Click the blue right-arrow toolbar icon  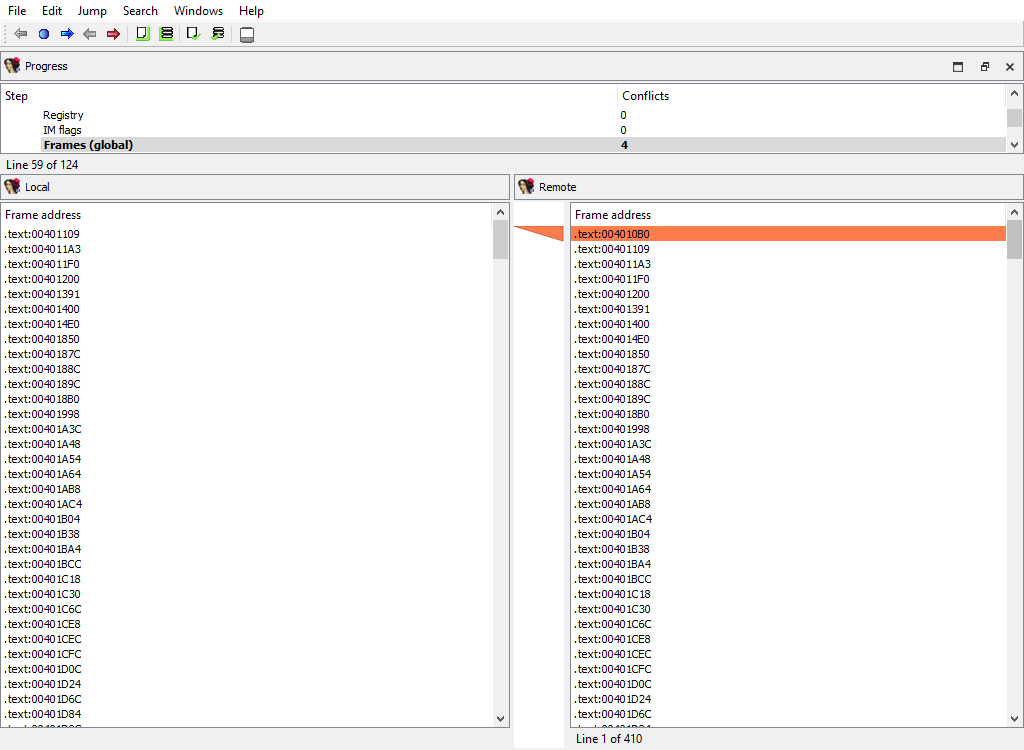(67, 34)
